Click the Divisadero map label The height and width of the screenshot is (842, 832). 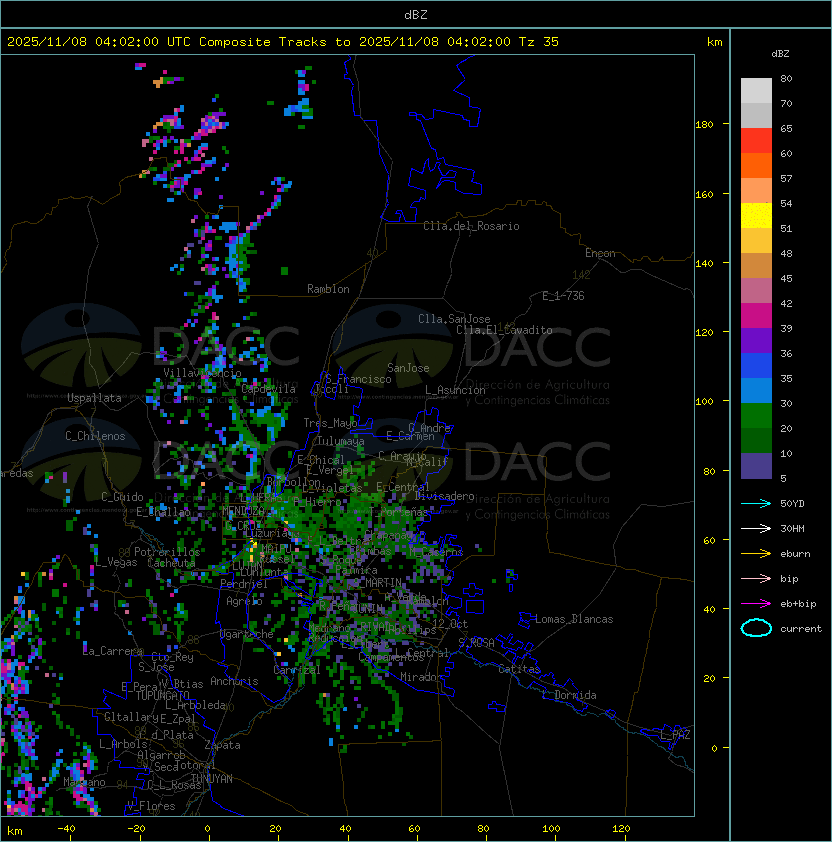445,496
